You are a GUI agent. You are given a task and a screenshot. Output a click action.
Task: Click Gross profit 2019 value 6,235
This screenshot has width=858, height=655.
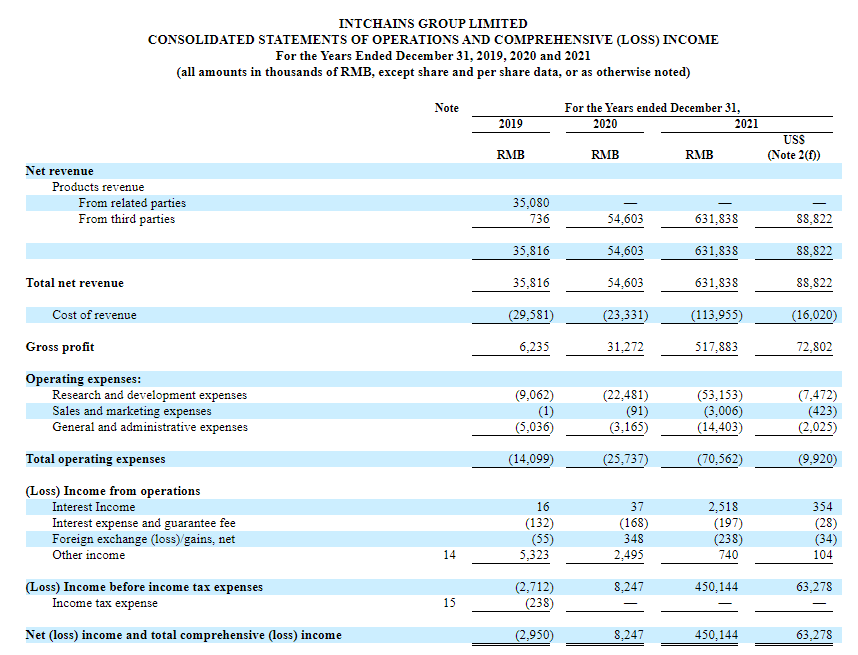click(534, 347)
